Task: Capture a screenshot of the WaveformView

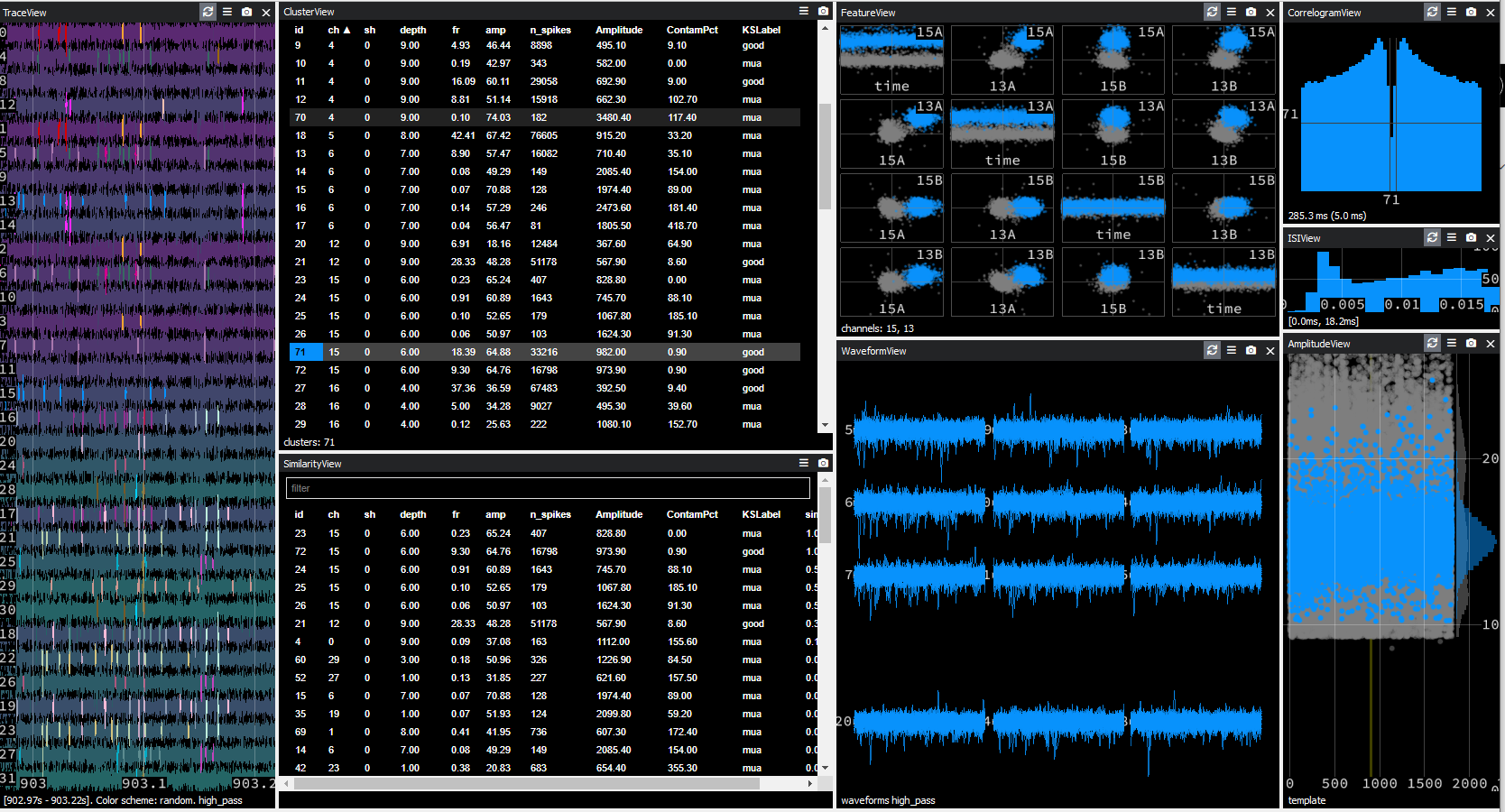Action: 1251,350
